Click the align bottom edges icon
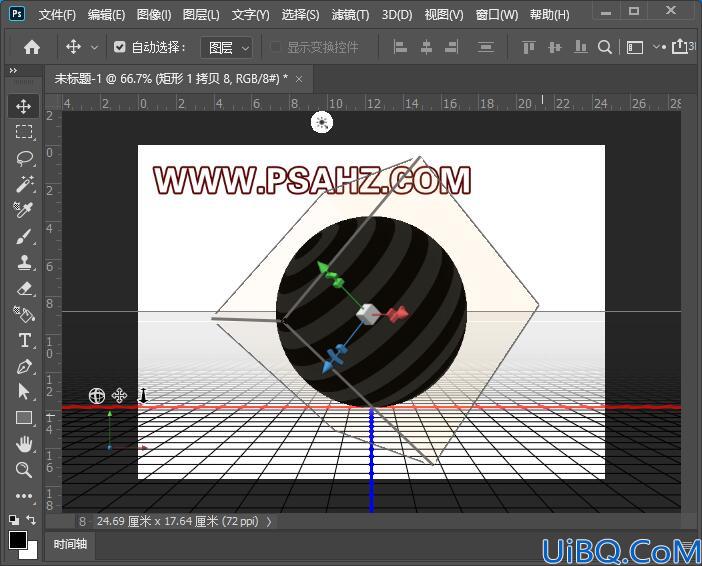Screen dimensions: 702x566 coord(580,47)
